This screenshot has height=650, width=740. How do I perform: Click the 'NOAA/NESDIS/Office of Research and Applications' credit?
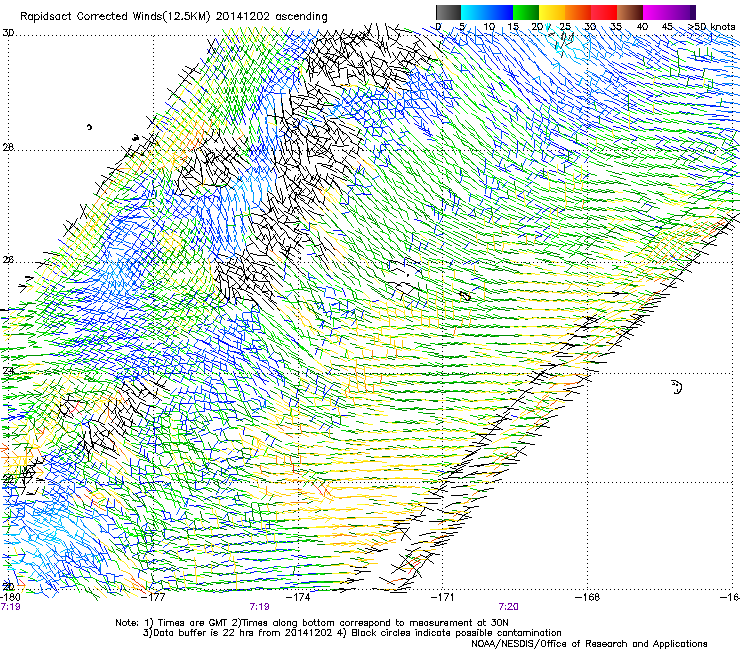(x=589, y=644)
